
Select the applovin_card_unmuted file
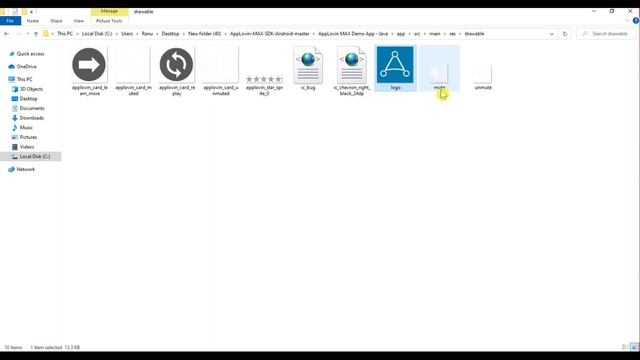[x=220, y=64]
